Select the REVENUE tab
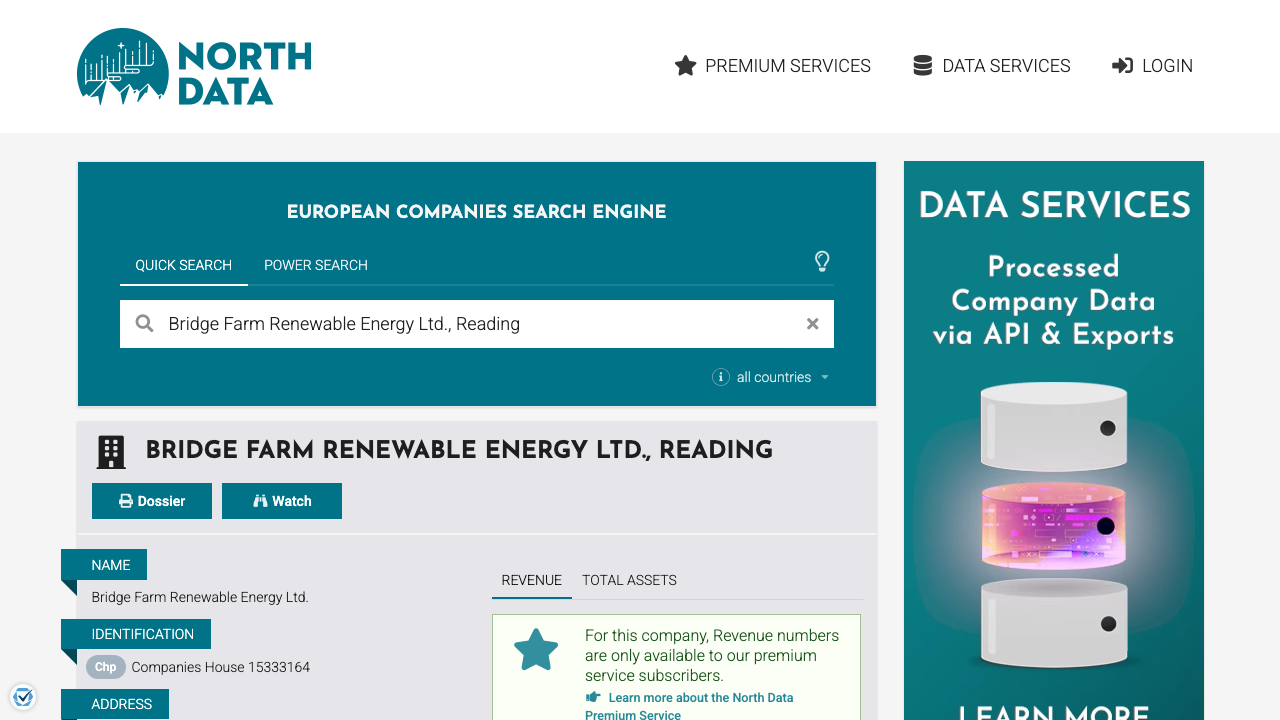 click(531, 580)
